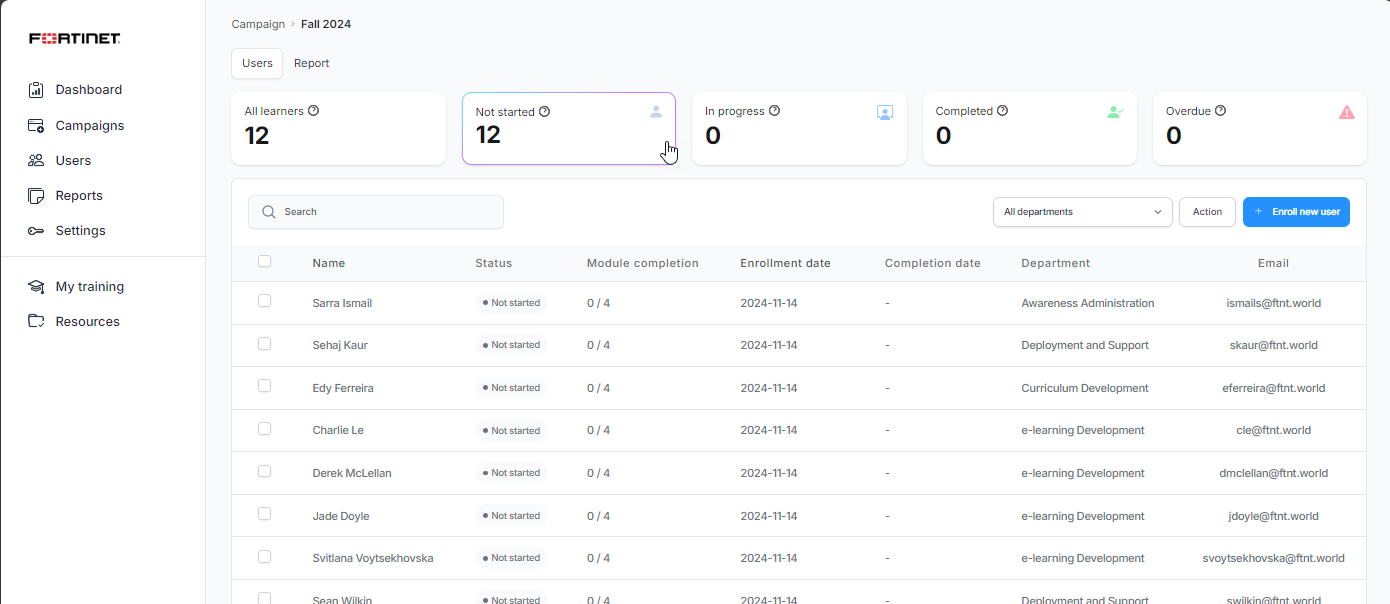
Task: Click email svoytsekhovska@ftnt.world
Action: coord(1274,558)
